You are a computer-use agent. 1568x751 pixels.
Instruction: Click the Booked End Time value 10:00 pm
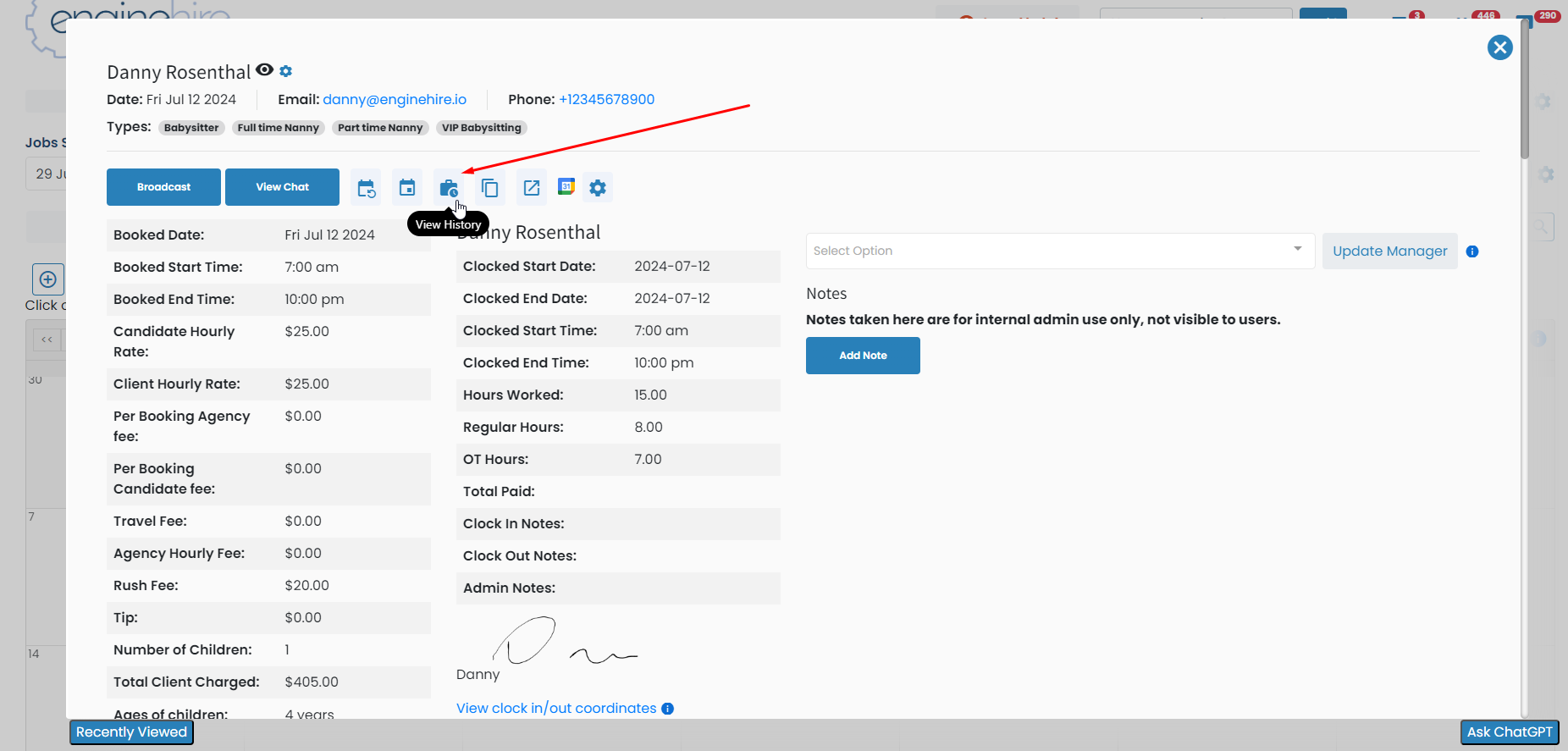[314, 300]
